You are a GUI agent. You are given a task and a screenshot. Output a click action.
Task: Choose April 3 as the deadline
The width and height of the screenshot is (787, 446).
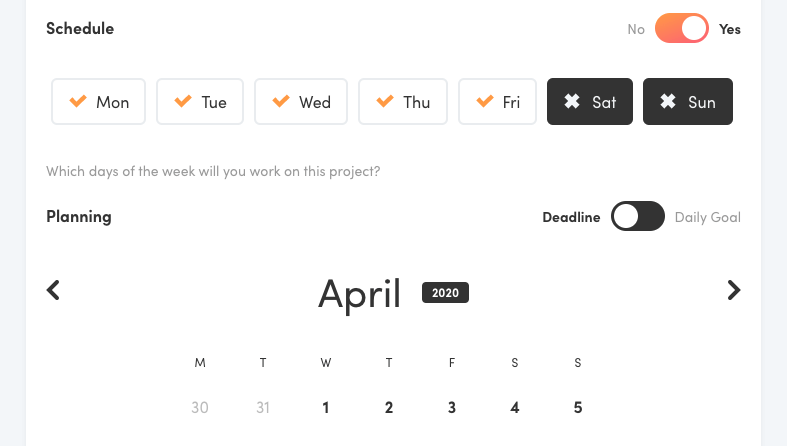pyautogui.click(x=452, y=407)
